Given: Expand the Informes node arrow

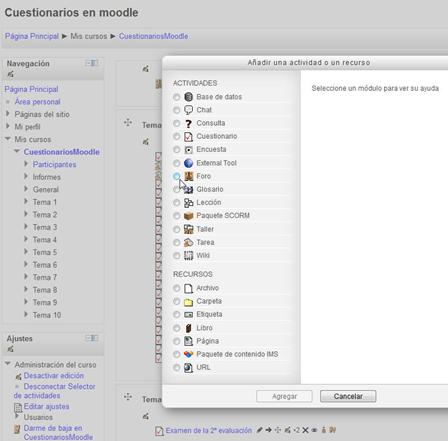Looking at the screenshot, I should (x=26, y=176).
